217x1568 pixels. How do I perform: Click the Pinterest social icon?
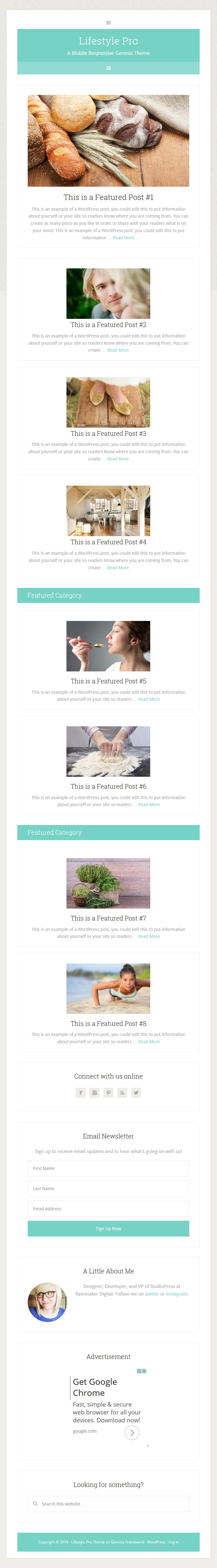108,1093
